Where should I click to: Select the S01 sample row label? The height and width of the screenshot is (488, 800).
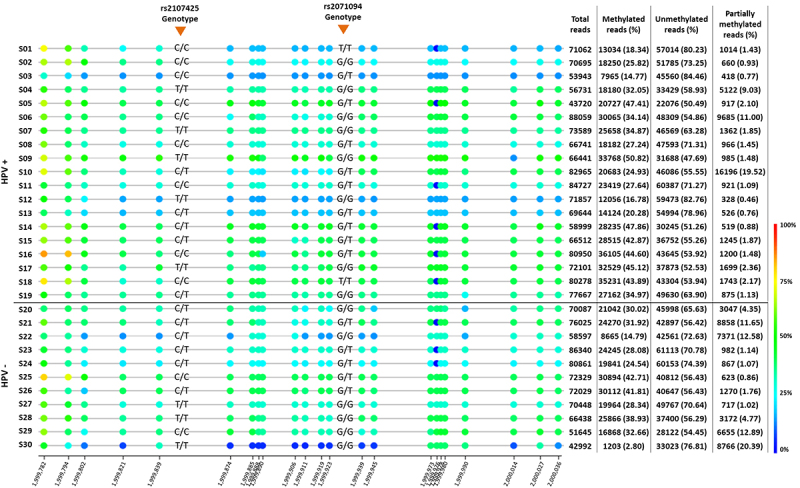point(24,48)
